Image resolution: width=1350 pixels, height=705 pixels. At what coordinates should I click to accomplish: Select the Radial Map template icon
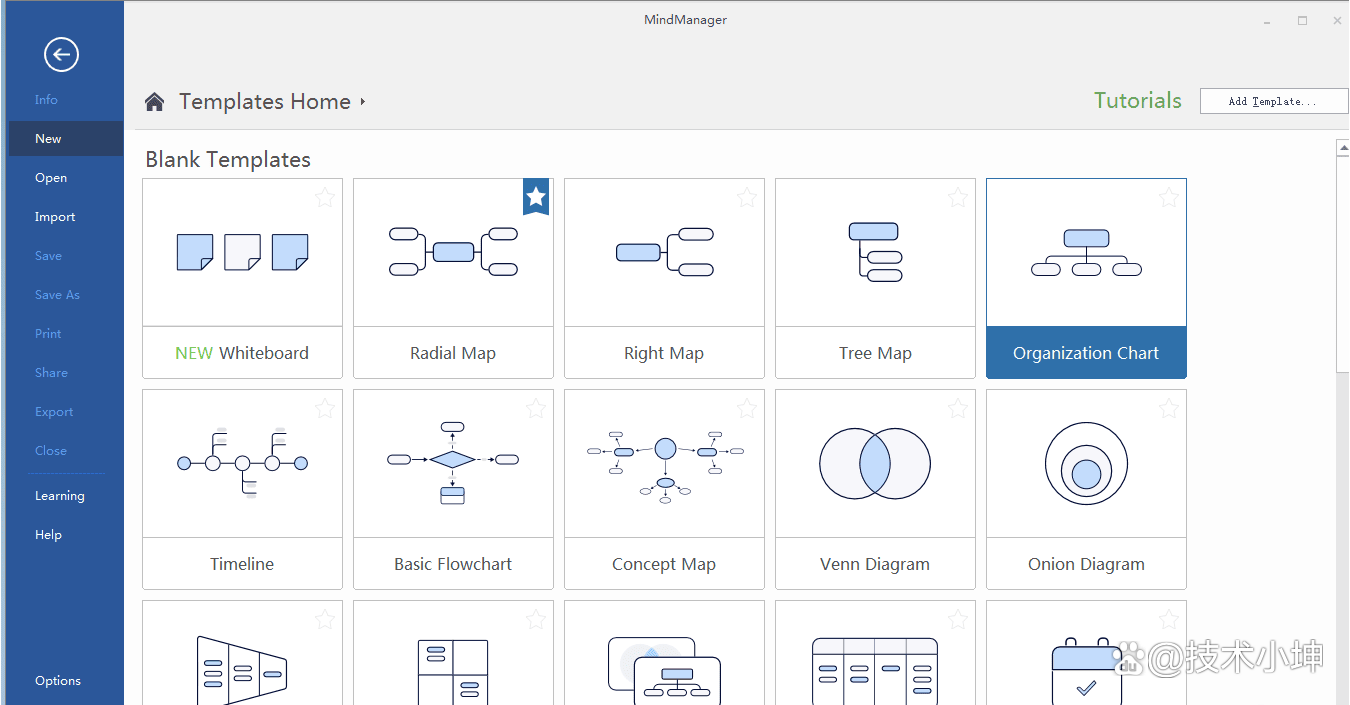click(x=453, y=251)
